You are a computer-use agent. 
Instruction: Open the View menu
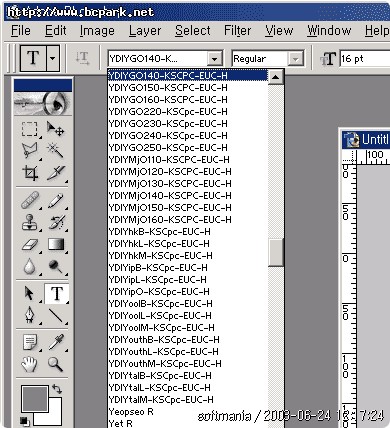tap(279, 31)
